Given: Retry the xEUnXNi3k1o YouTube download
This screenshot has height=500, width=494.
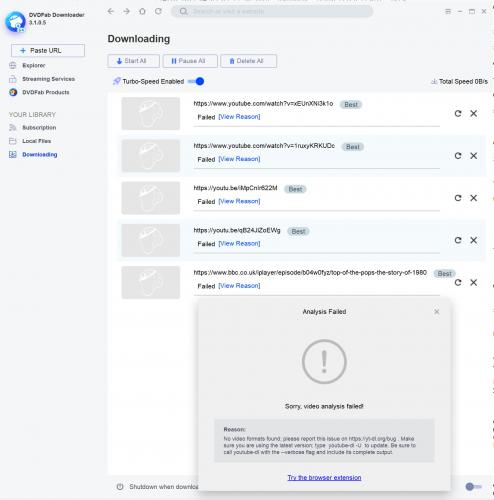Looking at the screenshot, I should coord(458,113).
